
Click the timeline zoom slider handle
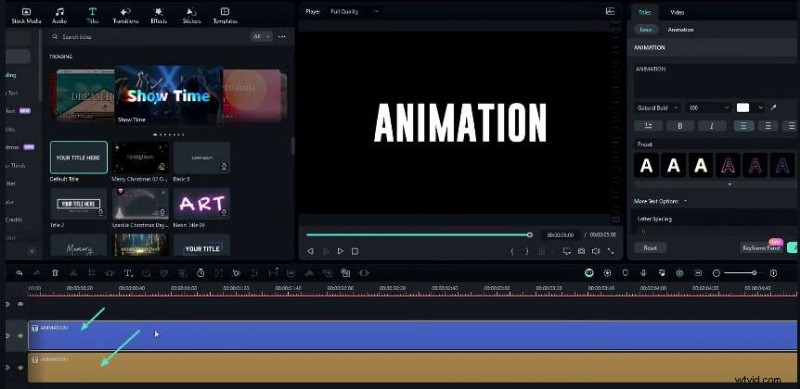pyautogui.click(x=754, y=273)
